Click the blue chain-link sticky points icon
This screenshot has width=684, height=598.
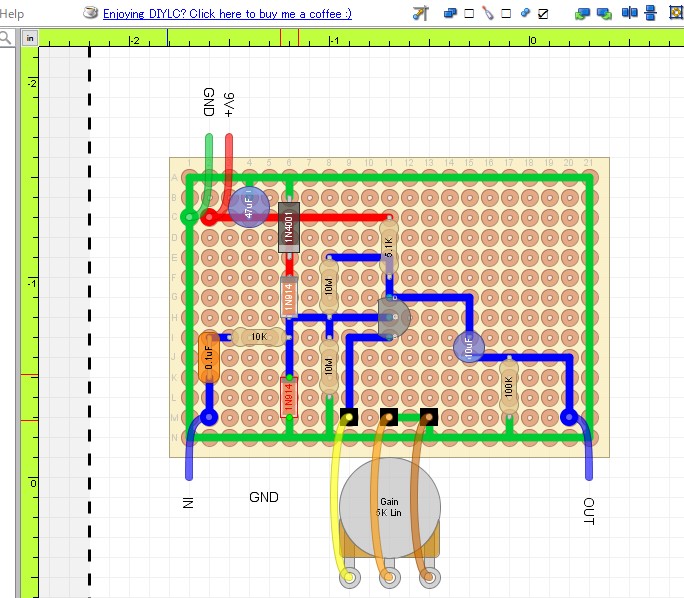pyautogui.click(x=525, y=13)
